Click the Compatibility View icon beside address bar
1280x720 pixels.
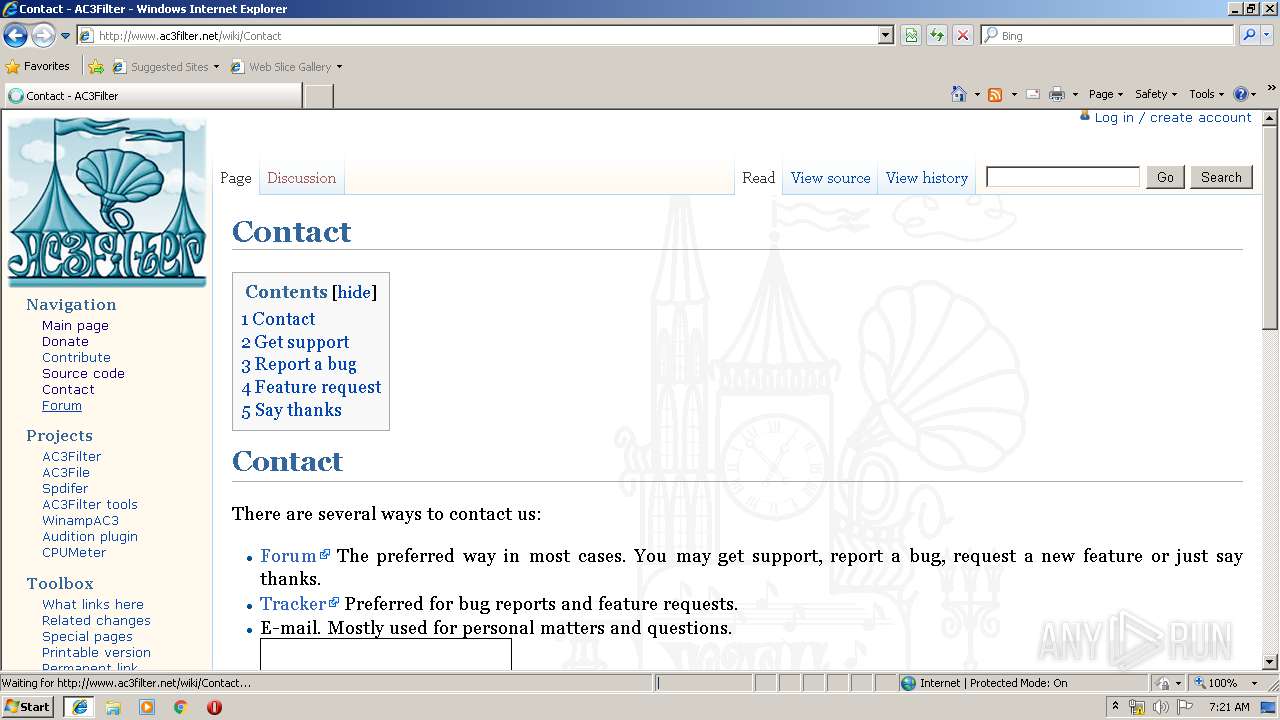[x=911, y=35]
